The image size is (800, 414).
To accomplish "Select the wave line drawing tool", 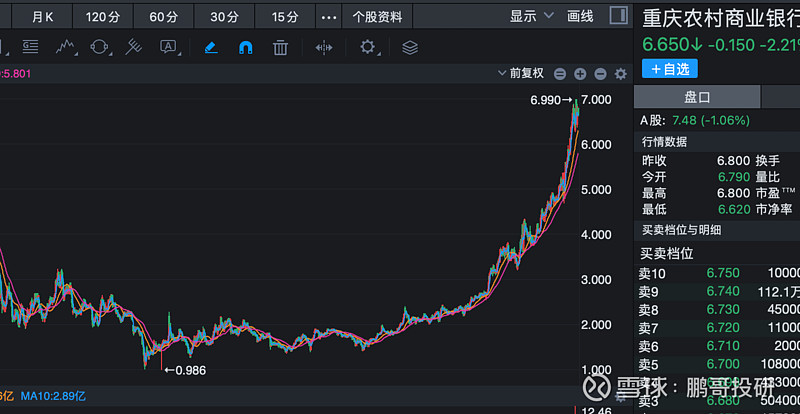I will [x=66, y=47].
